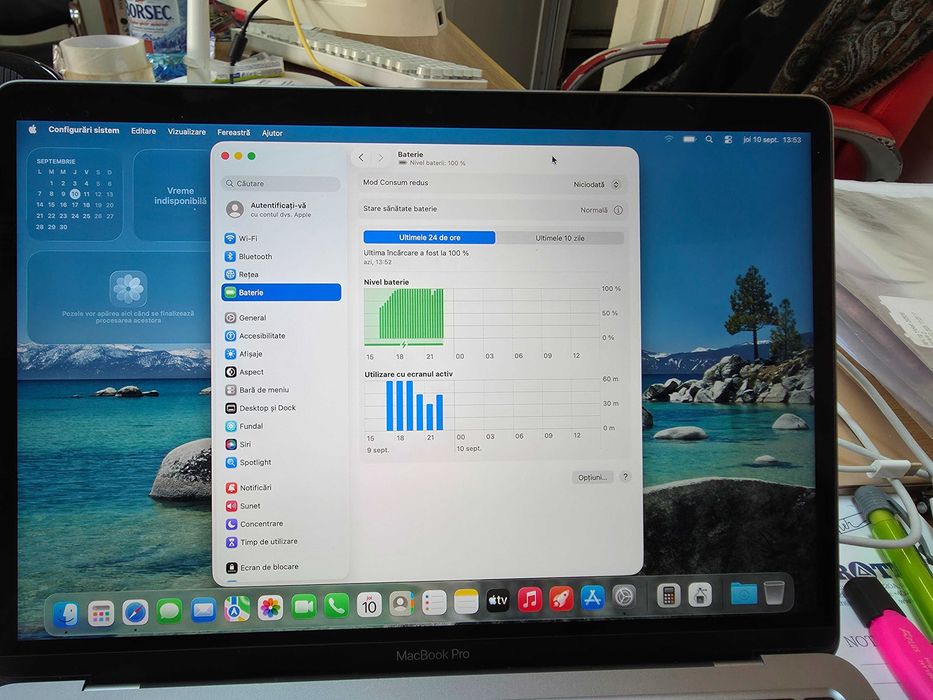Open Maps from the Dock

tap(236, 609)
